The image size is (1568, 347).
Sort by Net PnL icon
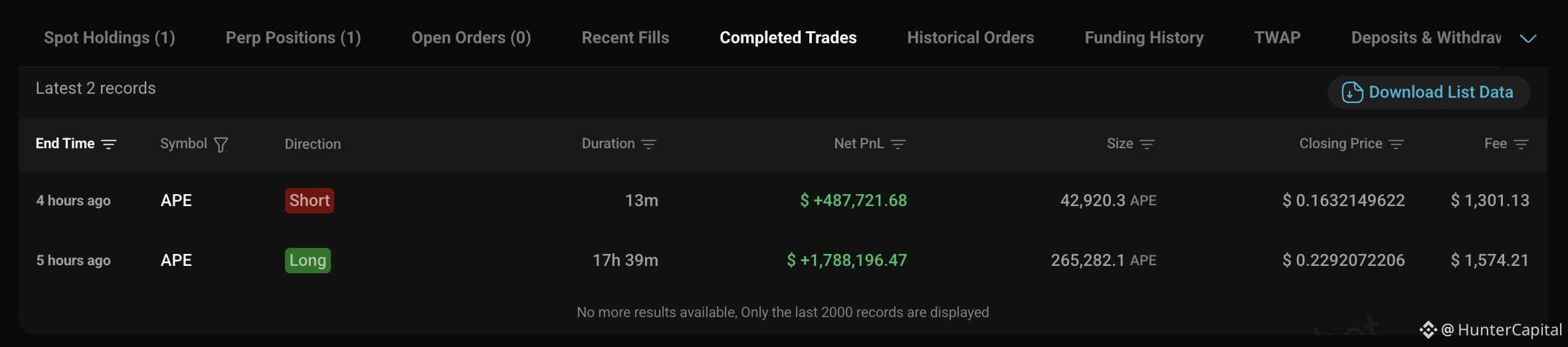[898, 144]
